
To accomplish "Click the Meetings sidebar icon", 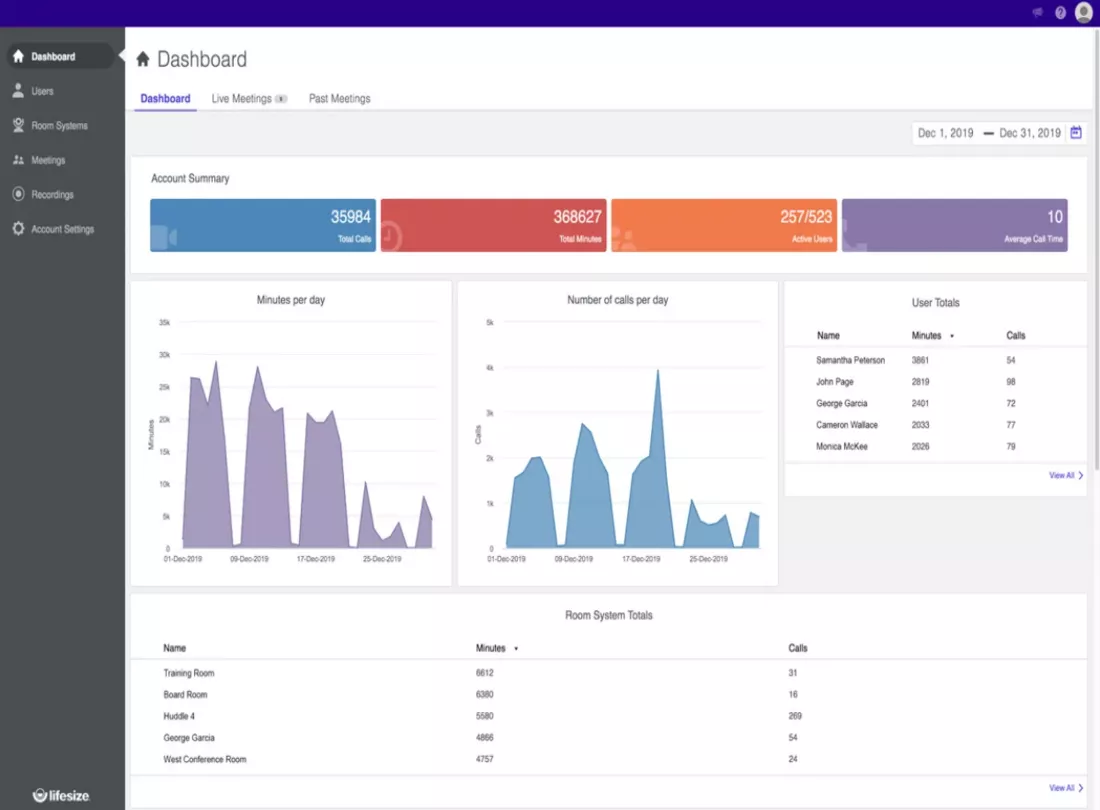I will pos(18,160).
